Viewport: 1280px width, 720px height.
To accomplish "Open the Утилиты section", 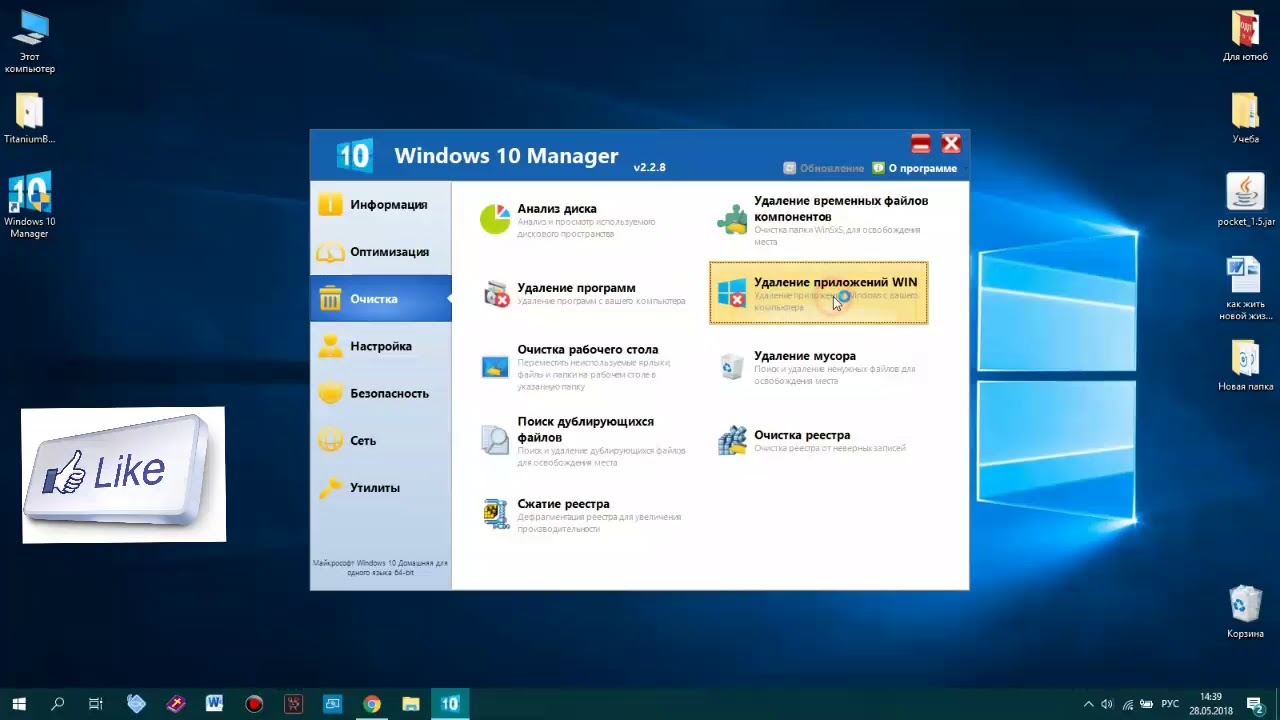I will pyautogui.click(x=380, y=487).
